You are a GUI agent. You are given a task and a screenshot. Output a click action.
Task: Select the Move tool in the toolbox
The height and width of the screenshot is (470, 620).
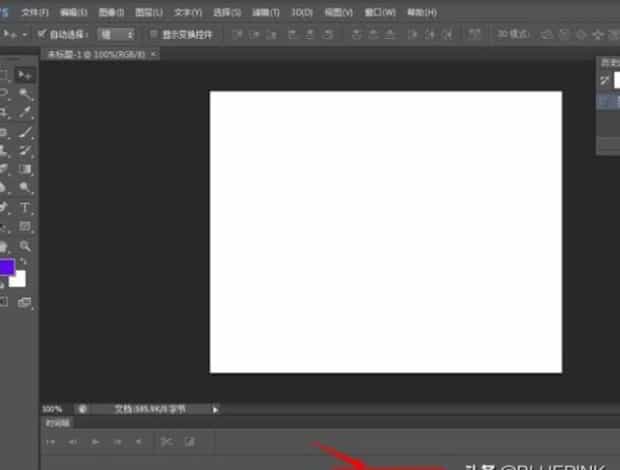(x=26, y=75)
